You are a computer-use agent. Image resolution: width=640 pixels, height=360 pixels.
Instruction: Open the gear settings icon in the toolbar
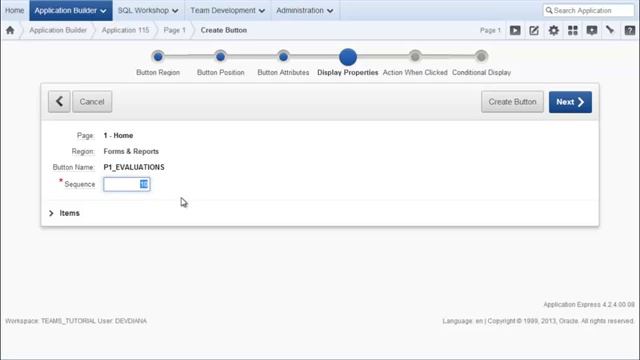point(553,30)
